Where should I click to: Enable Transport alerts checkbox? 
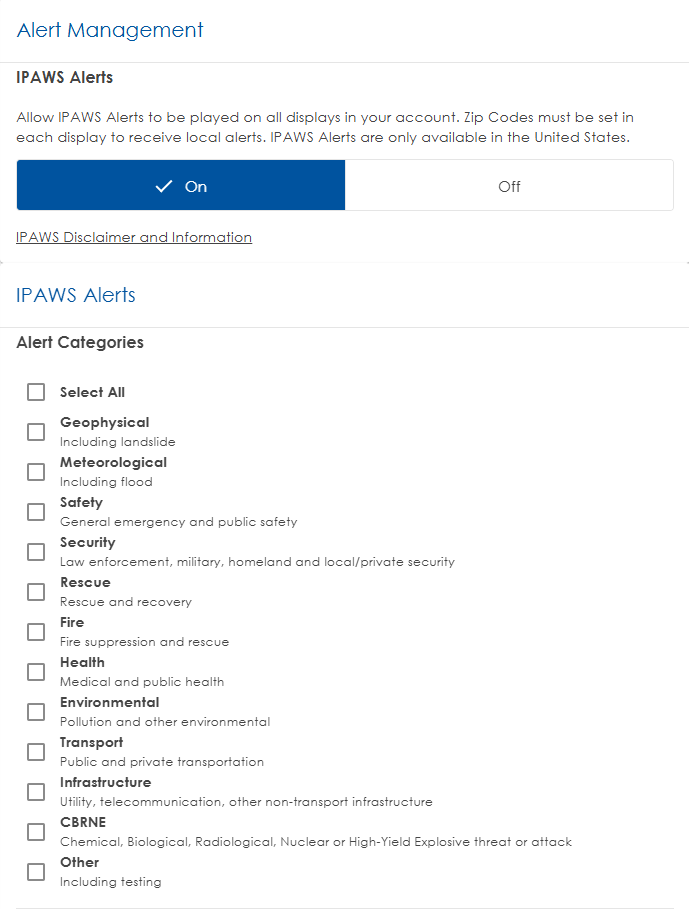pyautogui.click(x=36, y=752)
